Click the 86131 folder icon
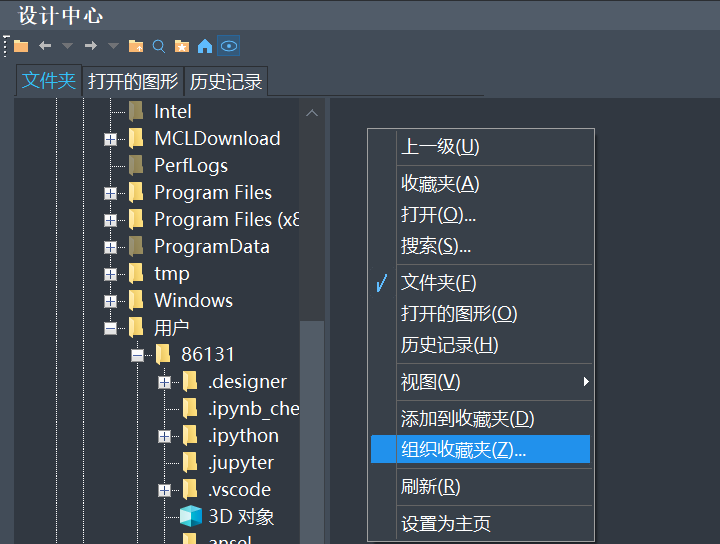The width and height of the screenshot is (720, 544). click(163, 354)
